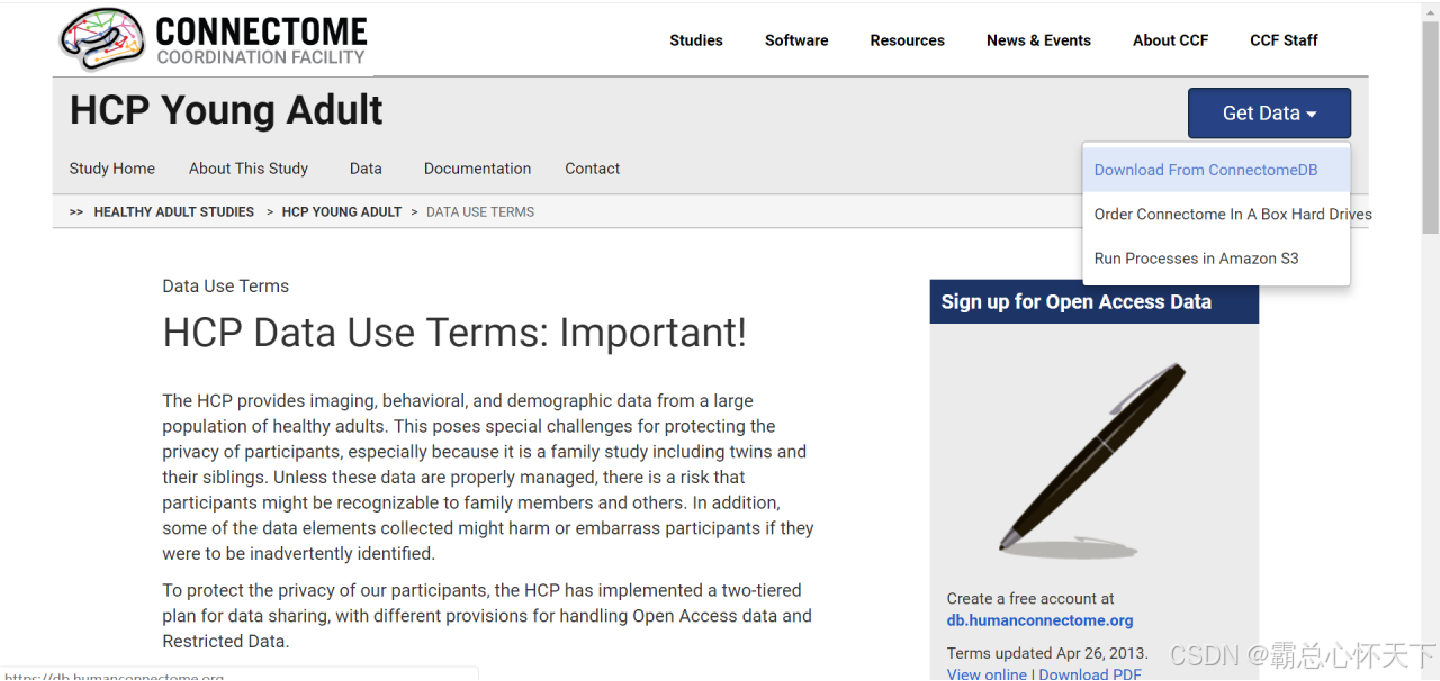The width and height of the screenshot is (1440, 681).
Task: Open the News & Events menu
Action: pos(1039,40)
